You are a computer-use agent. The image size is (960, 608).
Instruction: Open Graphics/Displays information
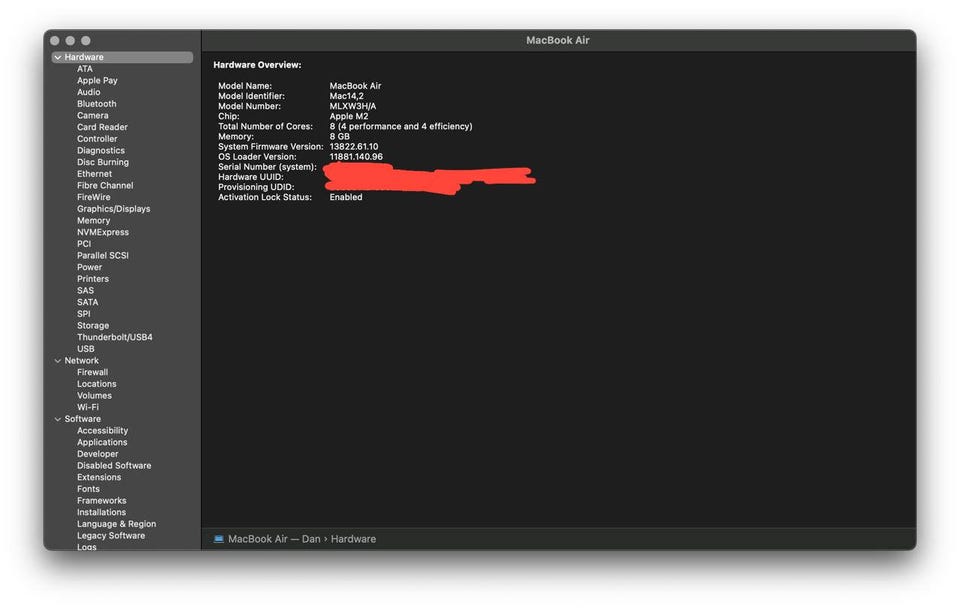(x=113, y=208)
